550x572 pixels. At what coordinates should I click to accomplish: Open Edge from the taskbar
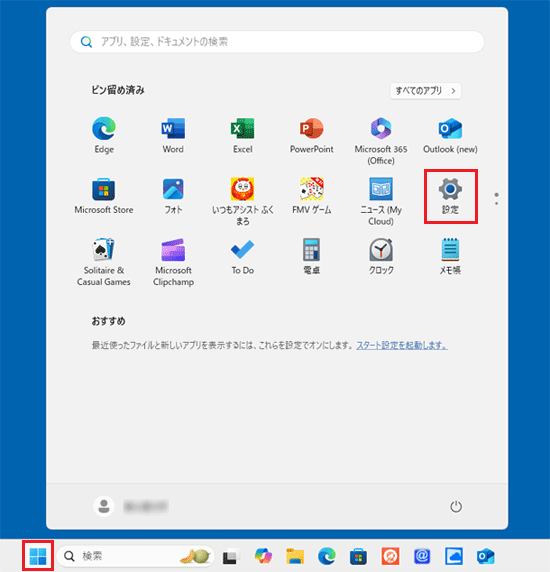327,556
